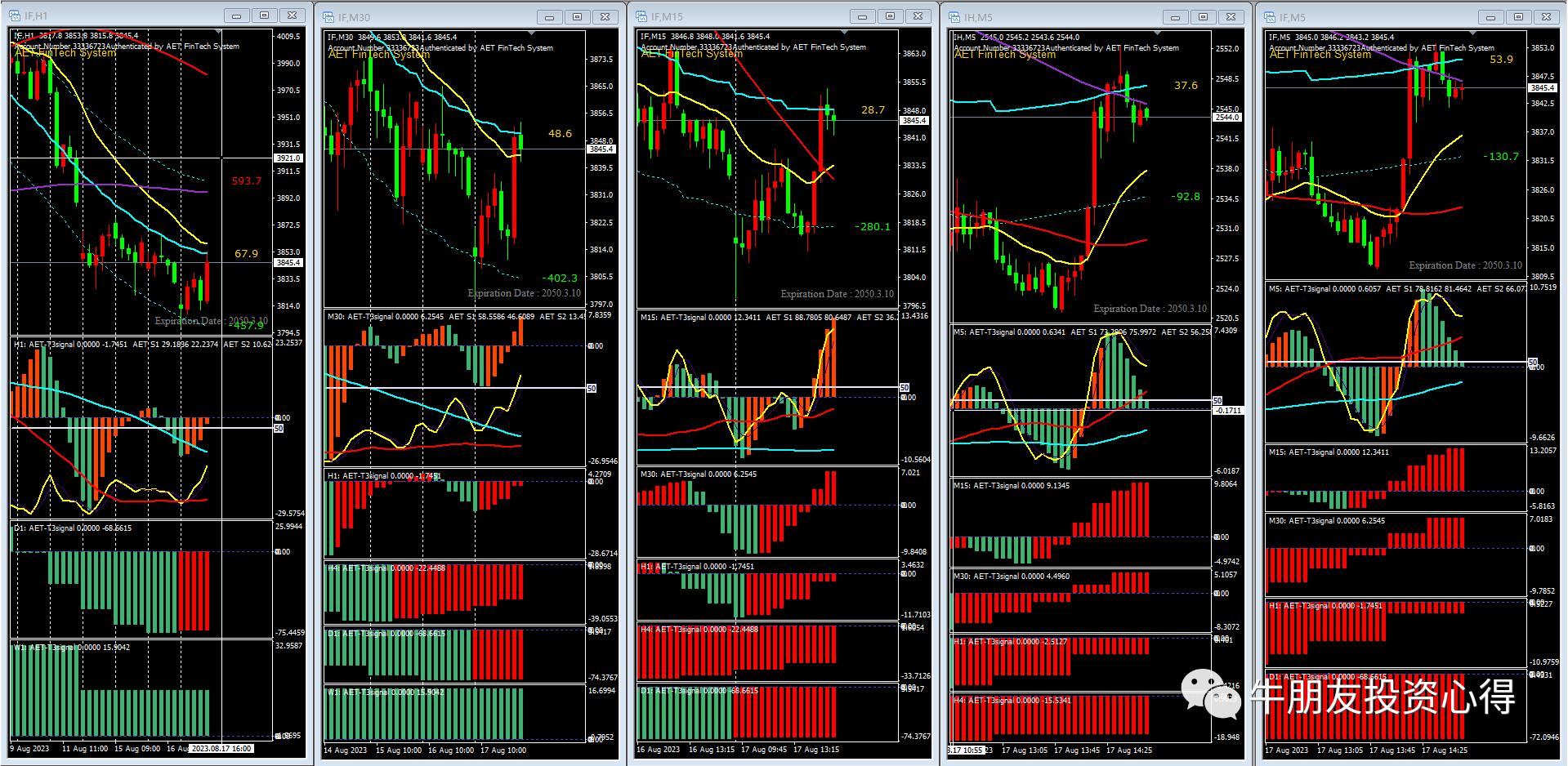
Task: Click the 16 Aug 13:15 time label in IF,M15
Action: [713, 749]
